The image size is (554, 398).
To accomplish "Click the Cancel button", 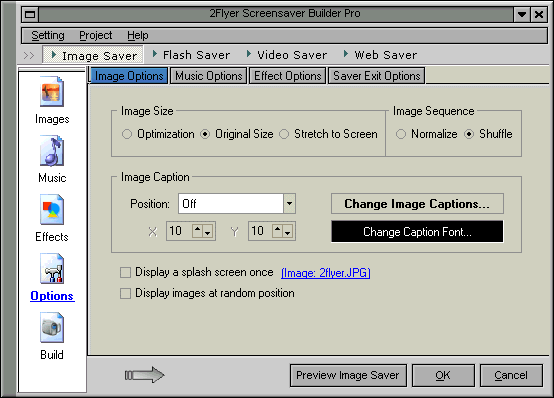I will click(511, 375).
